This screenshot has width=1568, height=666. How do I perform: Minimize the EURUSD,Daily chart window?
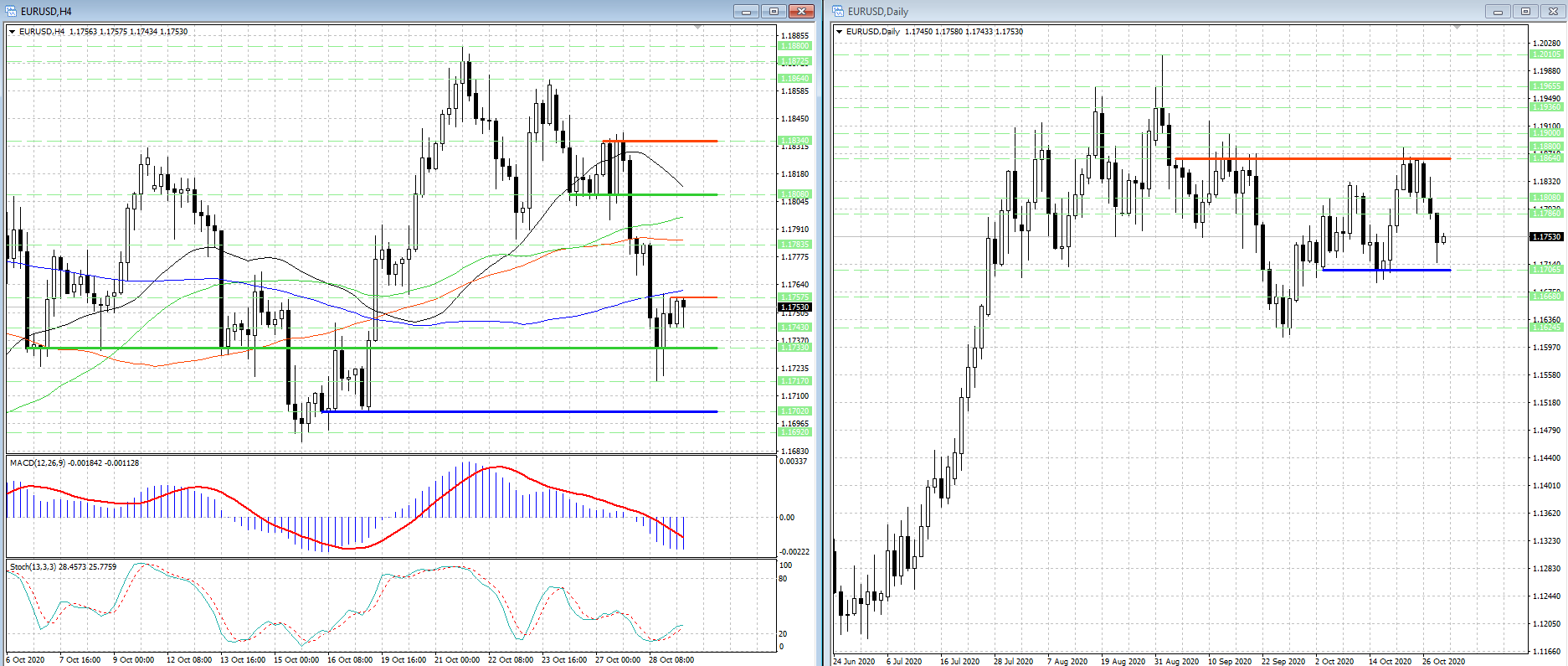pos(1498,11)
